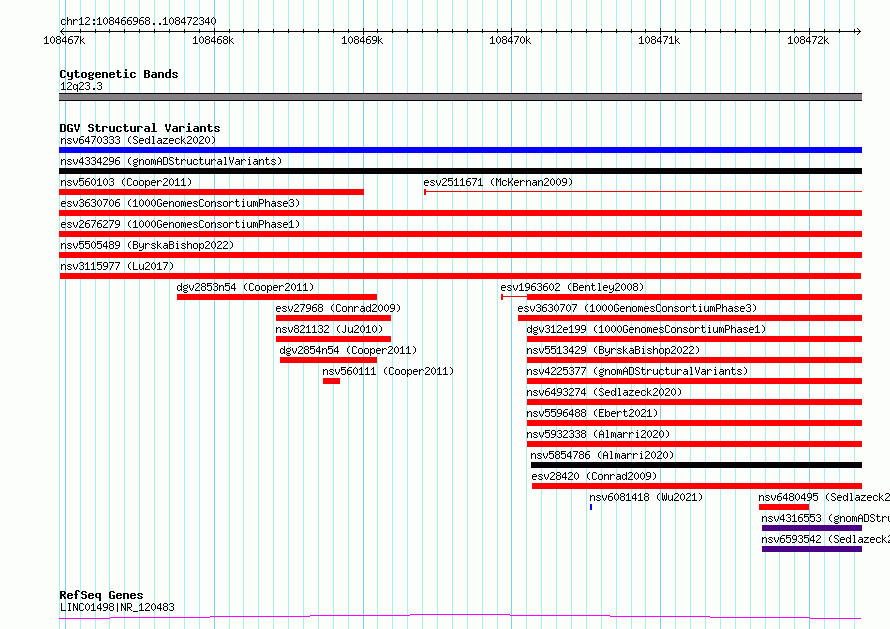Click the nsv6470333 (Sedlazeck2020) variant label
This screenshot has width=890, height=629.
click(x=138, y=140)
